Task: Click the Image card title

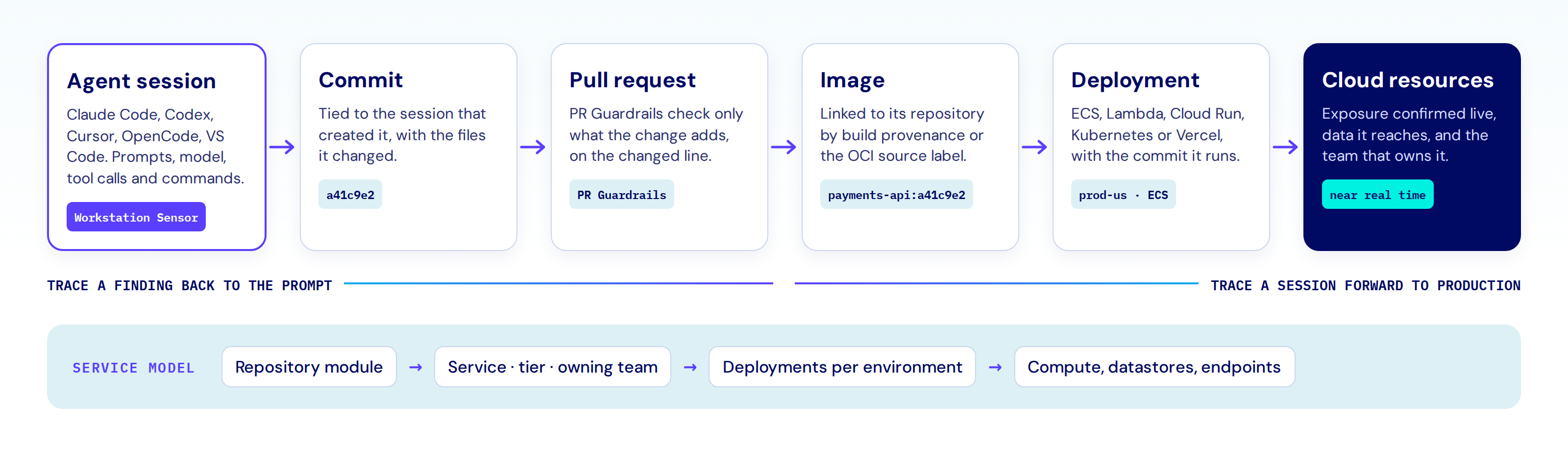Action: point(852,80)
